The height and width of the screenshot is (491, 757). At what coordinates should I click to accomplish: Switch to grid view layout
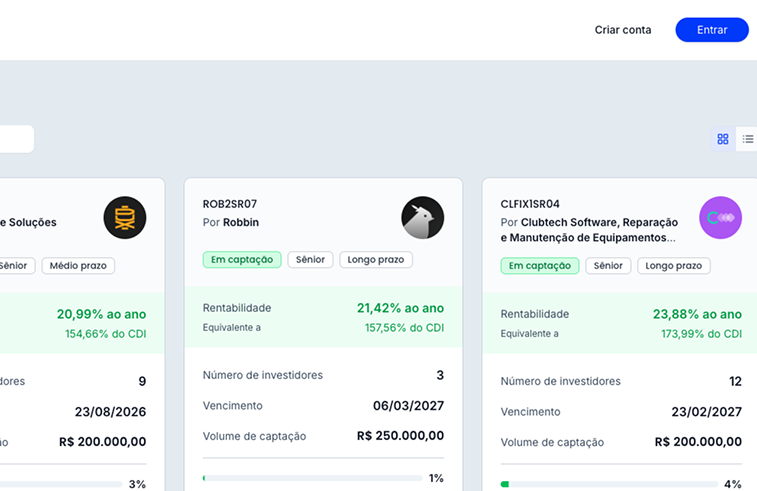point(723,139)
